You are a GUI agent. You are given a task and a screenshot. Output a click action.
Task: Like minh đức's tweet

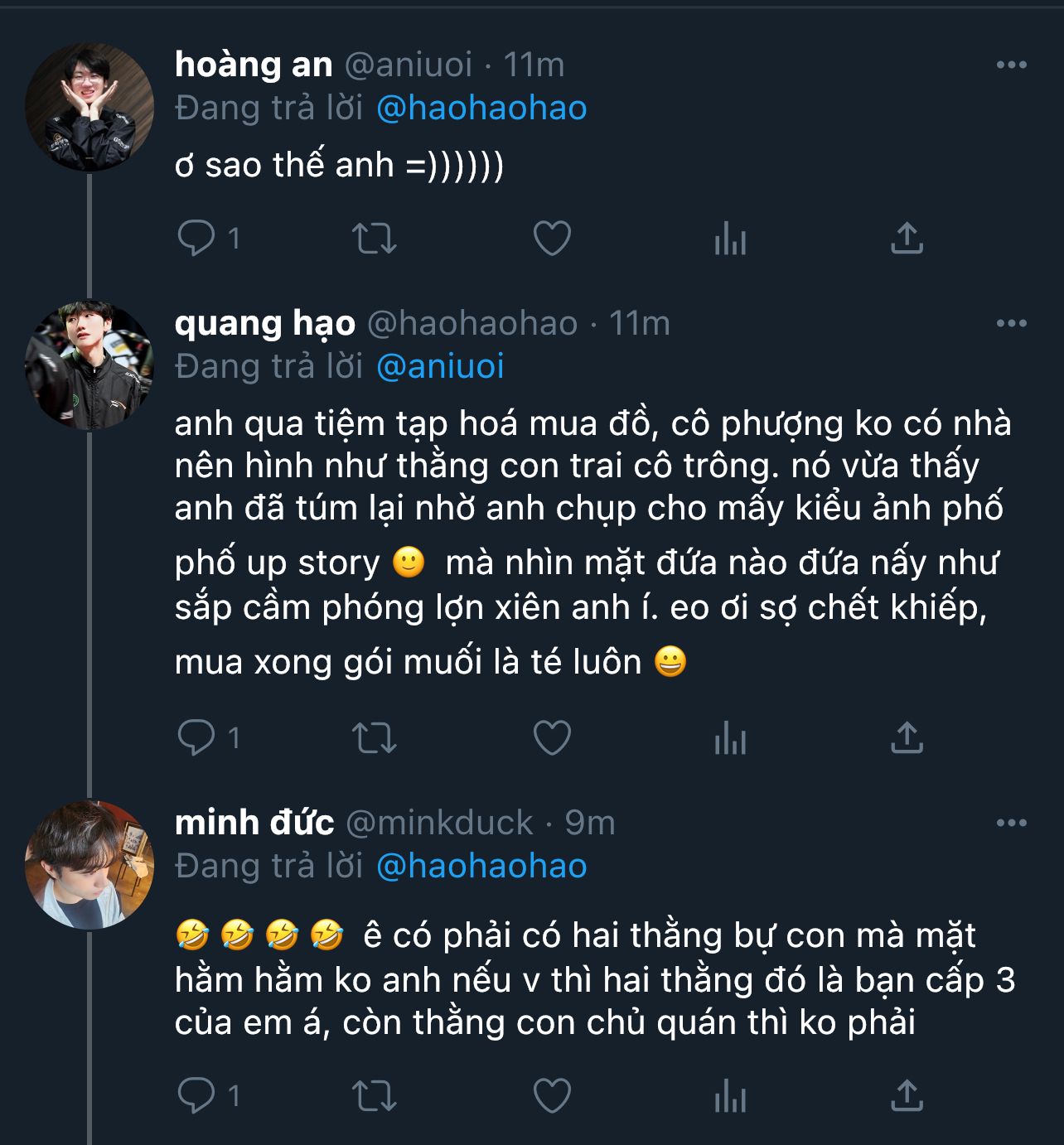point(552,1096)
